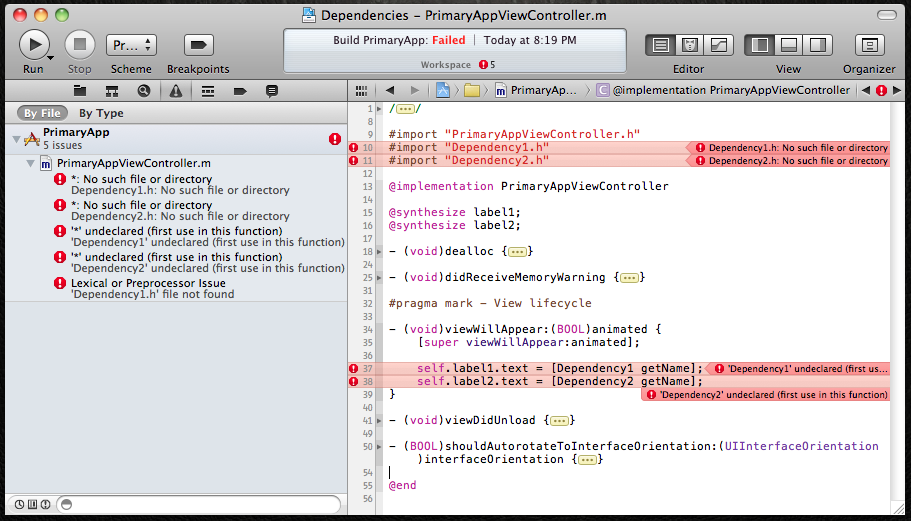Open @implementation PrimaryAppViewController jump bar menu
Image resolution: width=911 pixels, height=521 pixels.
(723, 91)
